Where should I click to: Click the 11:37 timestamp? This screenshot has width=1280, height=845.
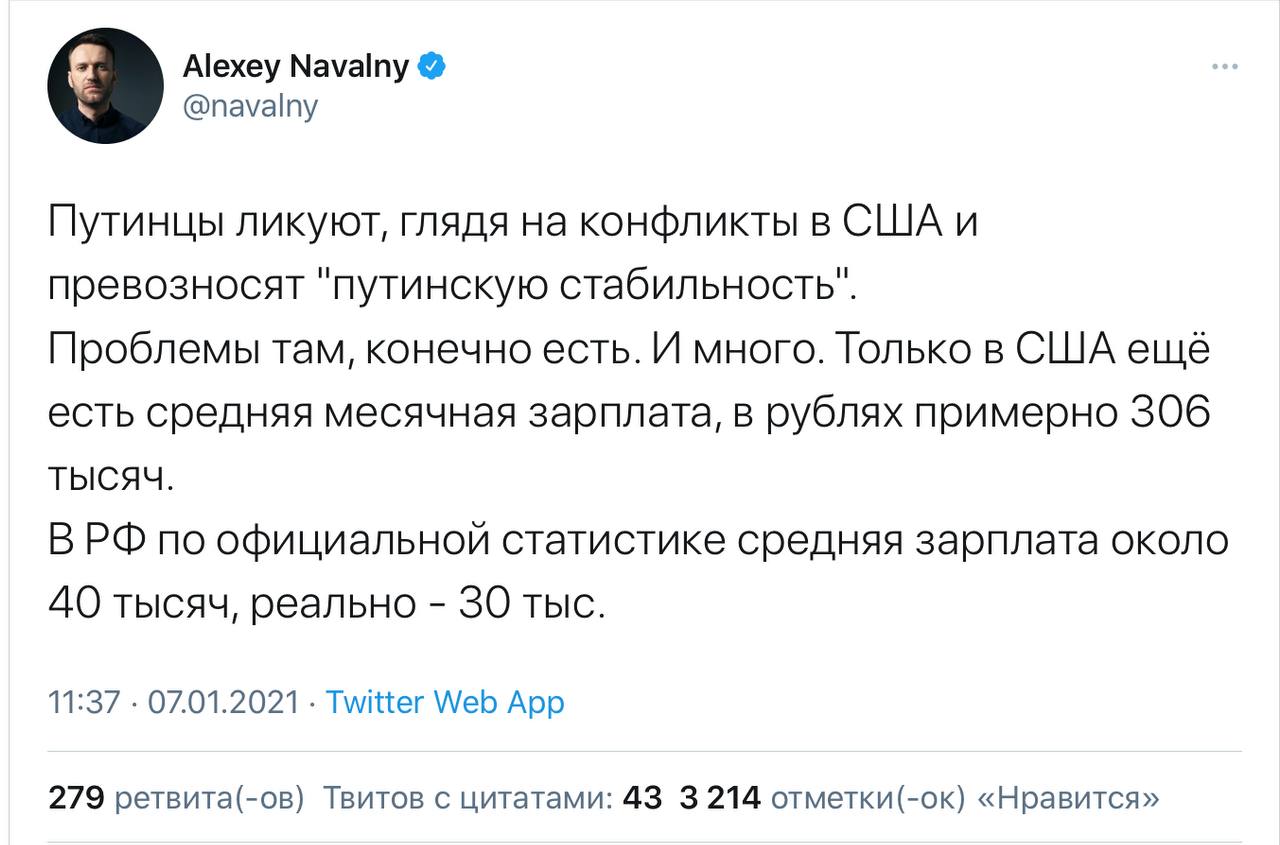(x=84, y=702)
